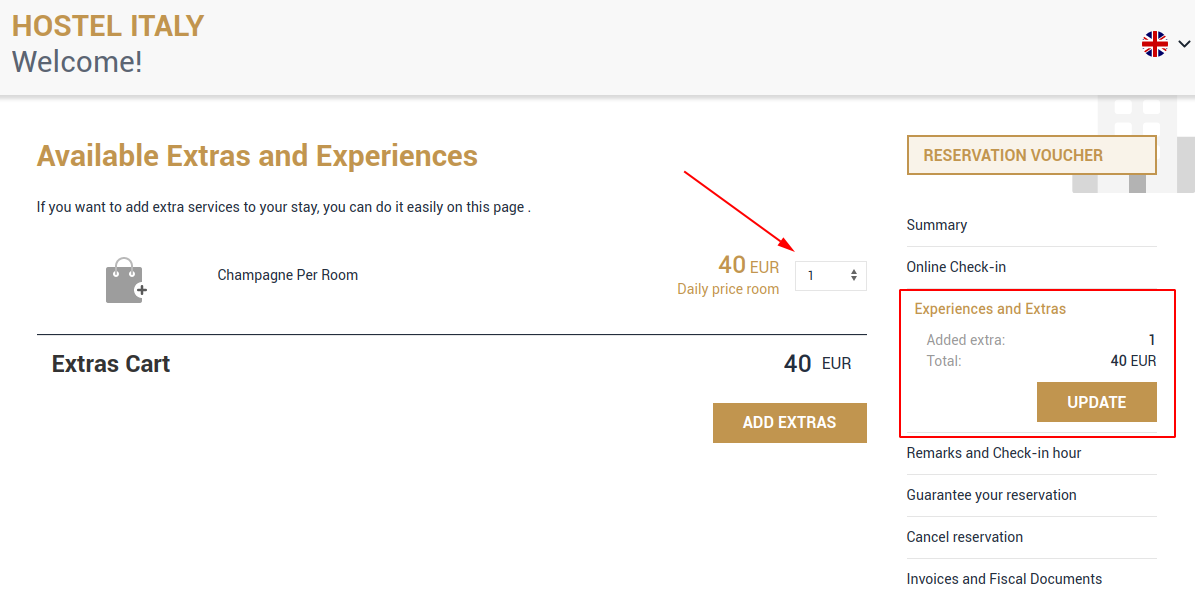Screen dimensions: 1195x599
Task: Open Cancel reservation link
Action: (964, 537)
